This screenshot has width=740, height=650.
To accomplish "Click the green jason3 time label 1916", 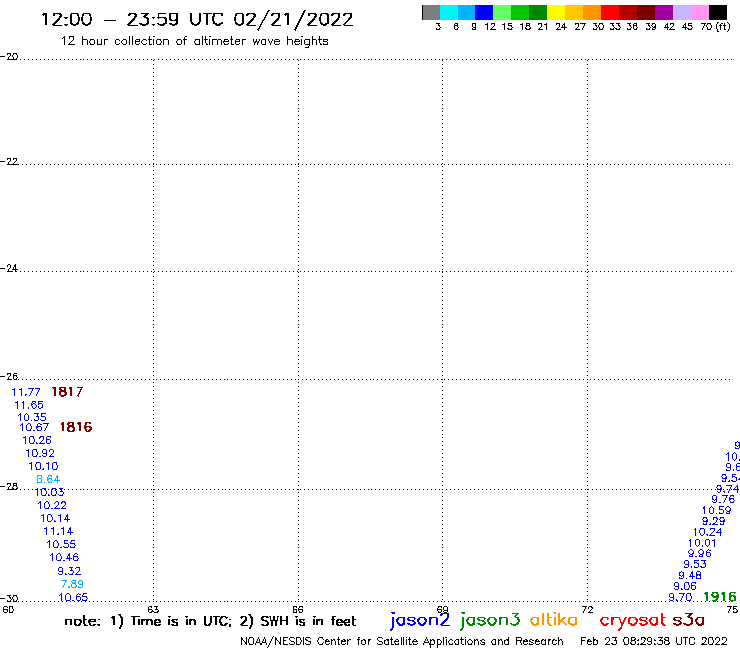I will [x=720, y=597].
